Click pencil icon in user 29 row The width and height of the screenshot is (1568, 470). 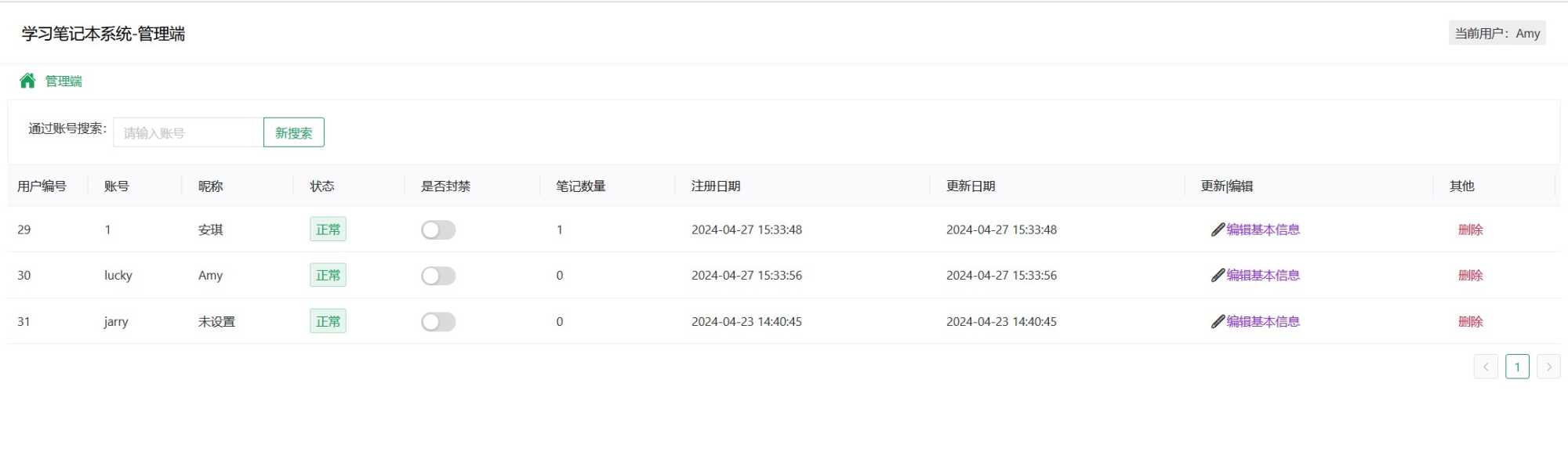tap(1218, 230)
